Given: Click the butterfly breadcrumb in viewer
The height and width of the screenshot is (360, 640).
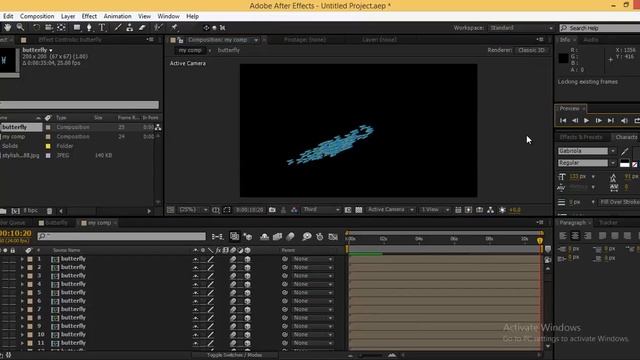Looking at the screenshot, I should 229,50.
